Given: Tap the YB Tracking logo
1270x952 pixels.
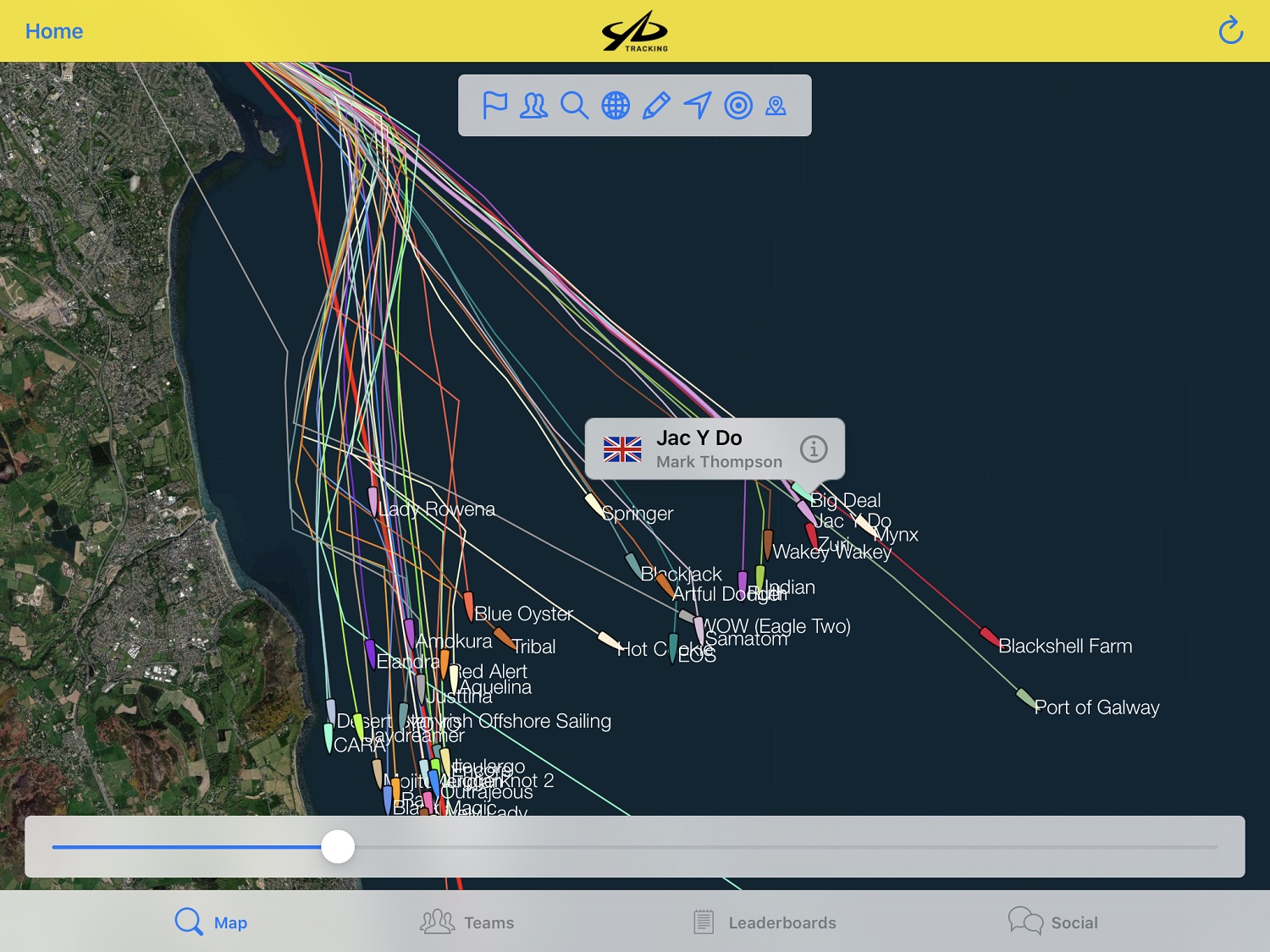Looking at the screenshot, I should (635, 31).
